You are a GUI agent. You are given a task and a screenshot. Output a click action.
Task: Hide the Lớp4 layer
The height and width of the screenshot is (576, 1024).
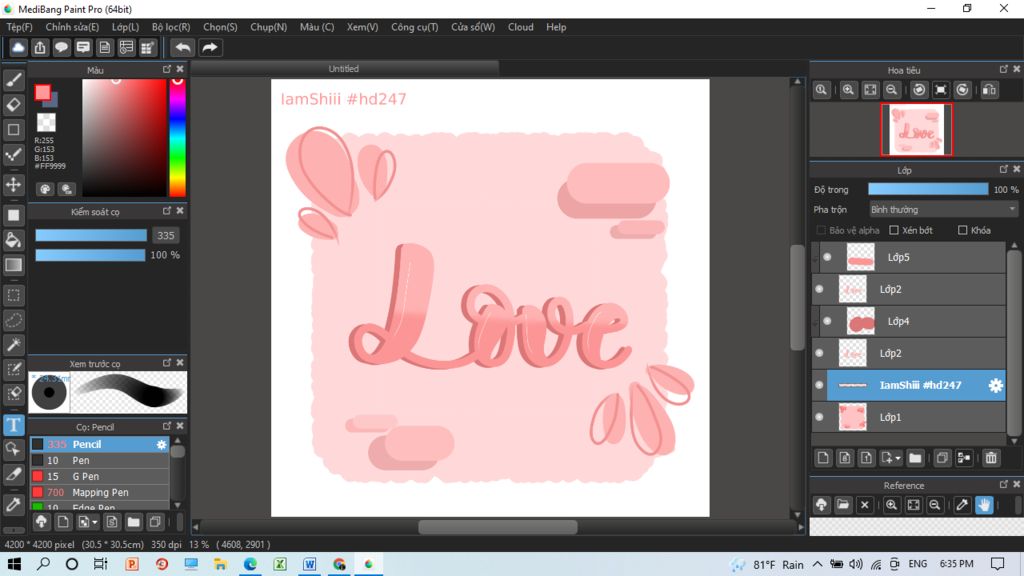(827, 321)
